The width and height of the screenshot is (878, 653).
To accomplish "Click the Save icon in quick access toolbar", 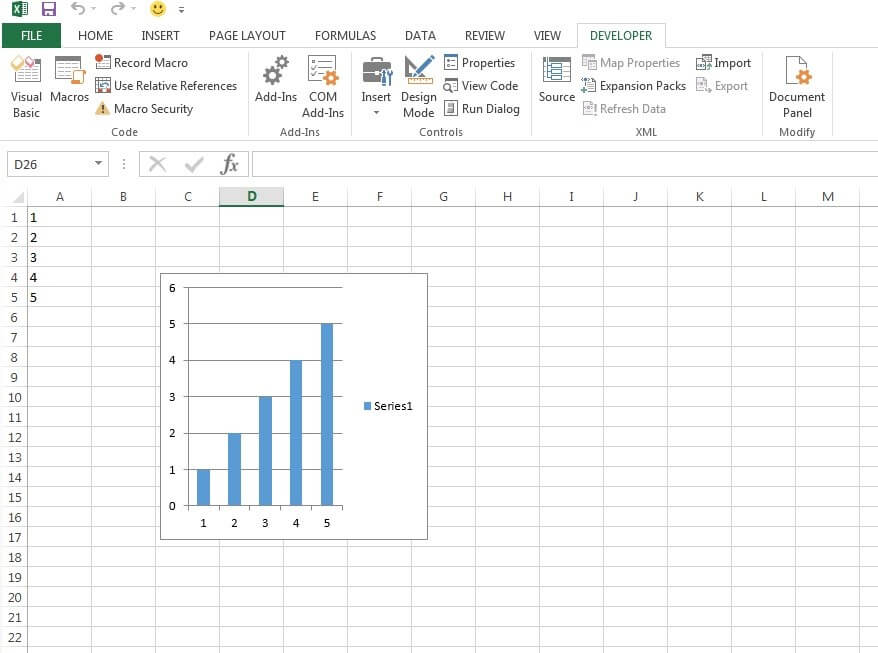I will [x=49, y=9].
